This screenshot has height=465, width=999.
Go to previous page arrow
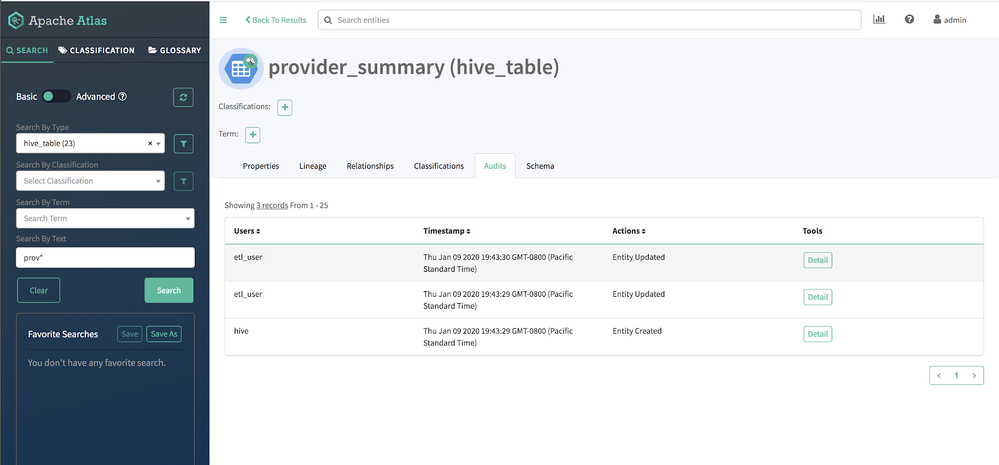(938, 376)
